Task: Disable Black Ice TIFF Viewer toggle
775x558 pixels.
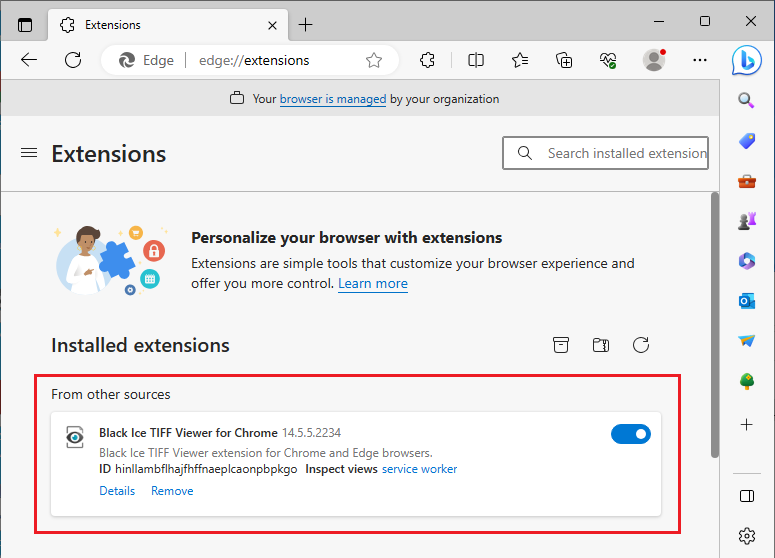Action: click(631, 434)
